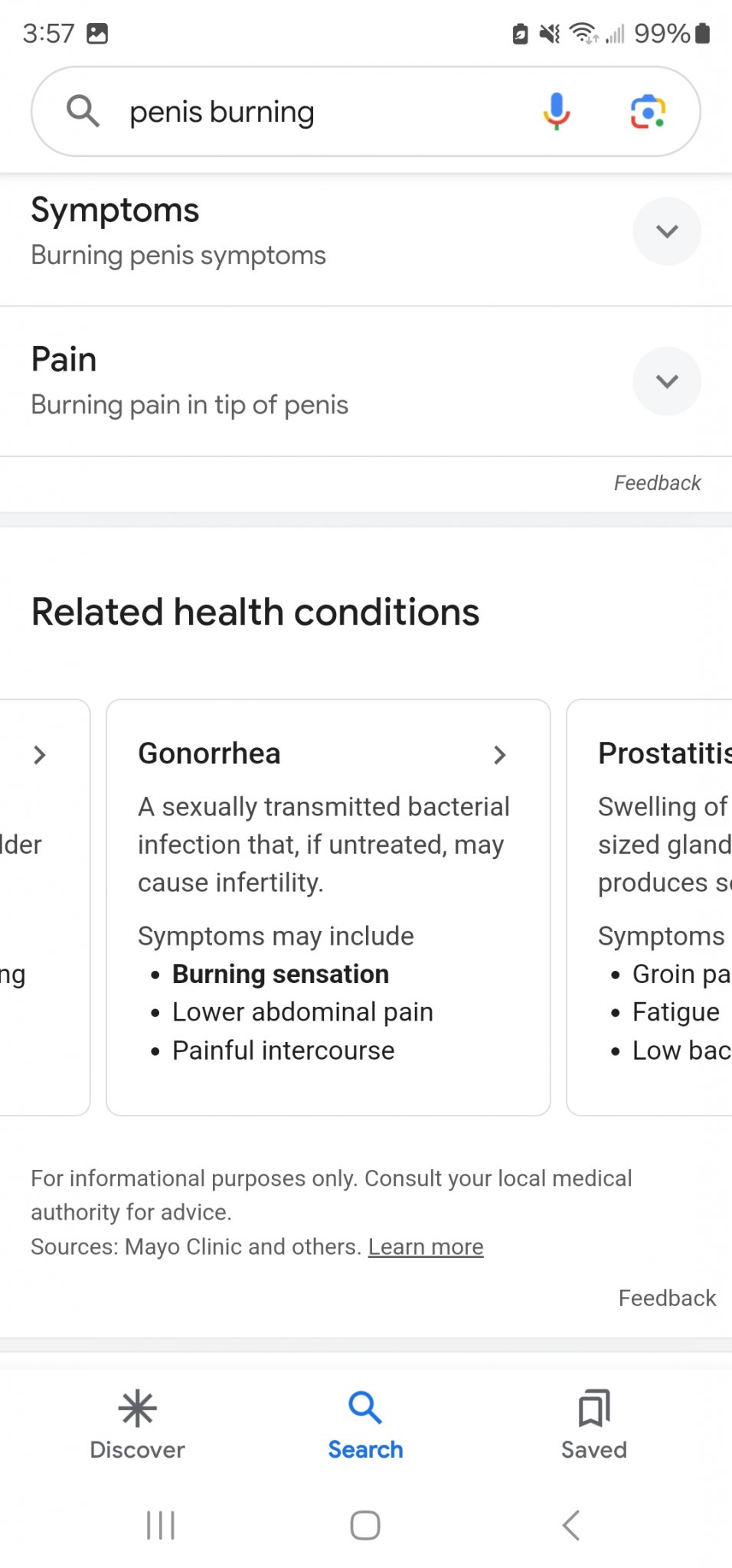Expand the Symptoms section chevron
Screen dimensions: 732x1568
(x=667, y=231)
